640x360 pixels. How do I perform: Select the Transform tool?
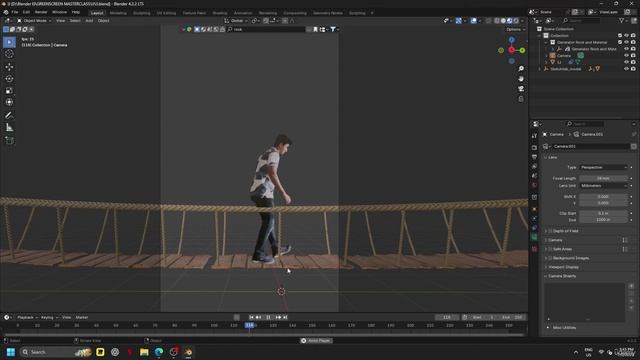pos(9,102)
